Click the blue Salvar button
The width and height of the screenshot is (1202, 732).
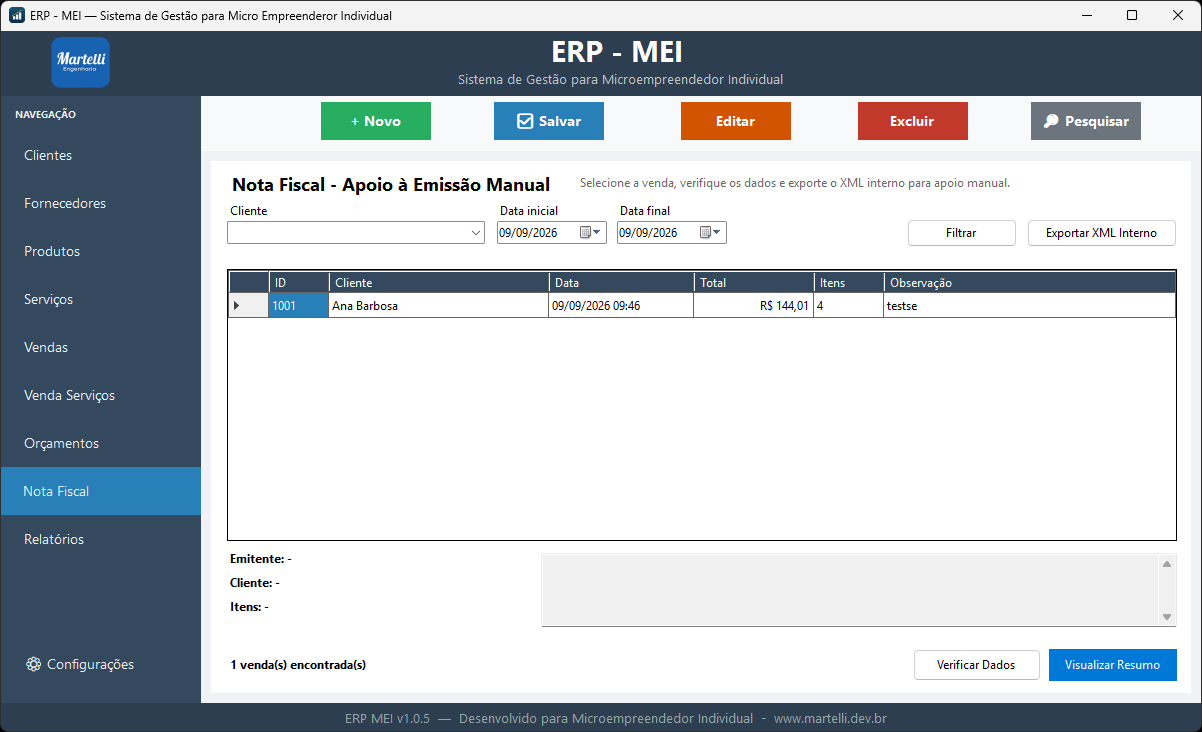click(x=549, y=121)
